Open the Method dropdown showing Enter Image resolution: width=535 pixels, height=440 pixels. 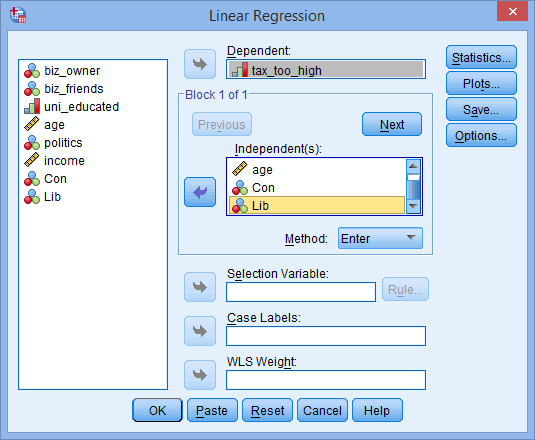coord(380,238)
